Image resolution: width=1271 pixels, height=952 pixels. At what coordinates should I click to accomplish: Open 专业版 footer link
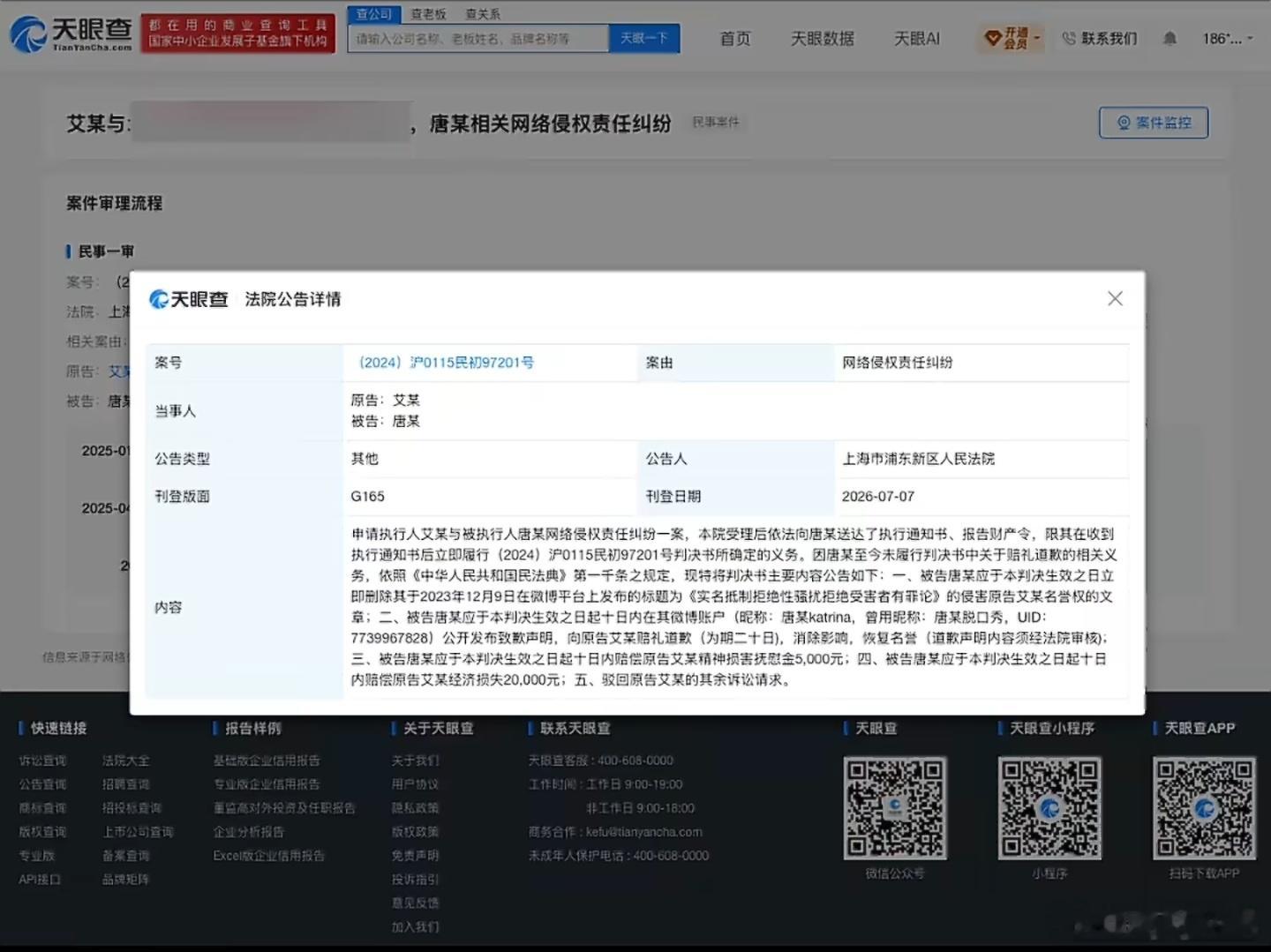click(x=36, y=856)
